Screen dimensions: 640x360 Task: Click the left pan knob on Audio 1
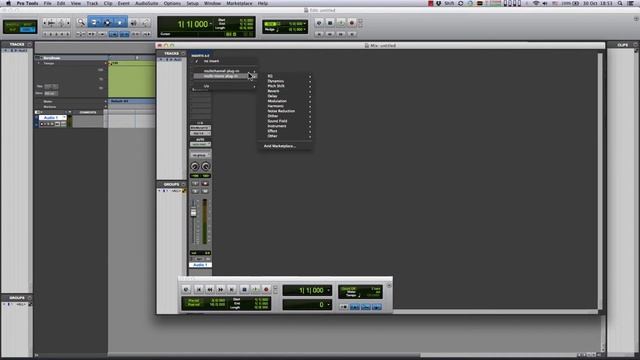tap(195, 166)
